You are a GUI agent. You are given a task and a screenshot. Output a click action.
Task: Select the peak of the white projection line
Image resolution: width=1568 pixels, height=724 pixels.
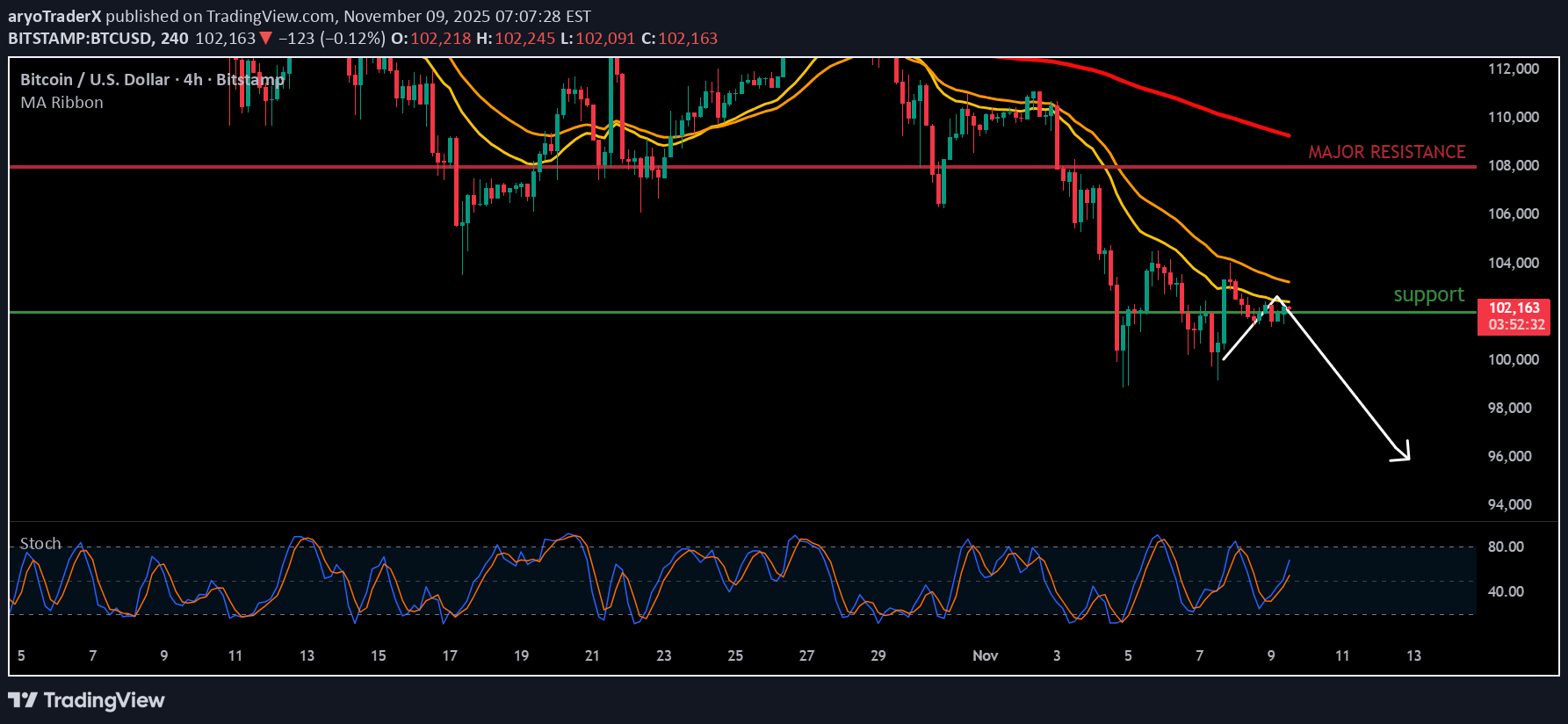pos(1275,297)
